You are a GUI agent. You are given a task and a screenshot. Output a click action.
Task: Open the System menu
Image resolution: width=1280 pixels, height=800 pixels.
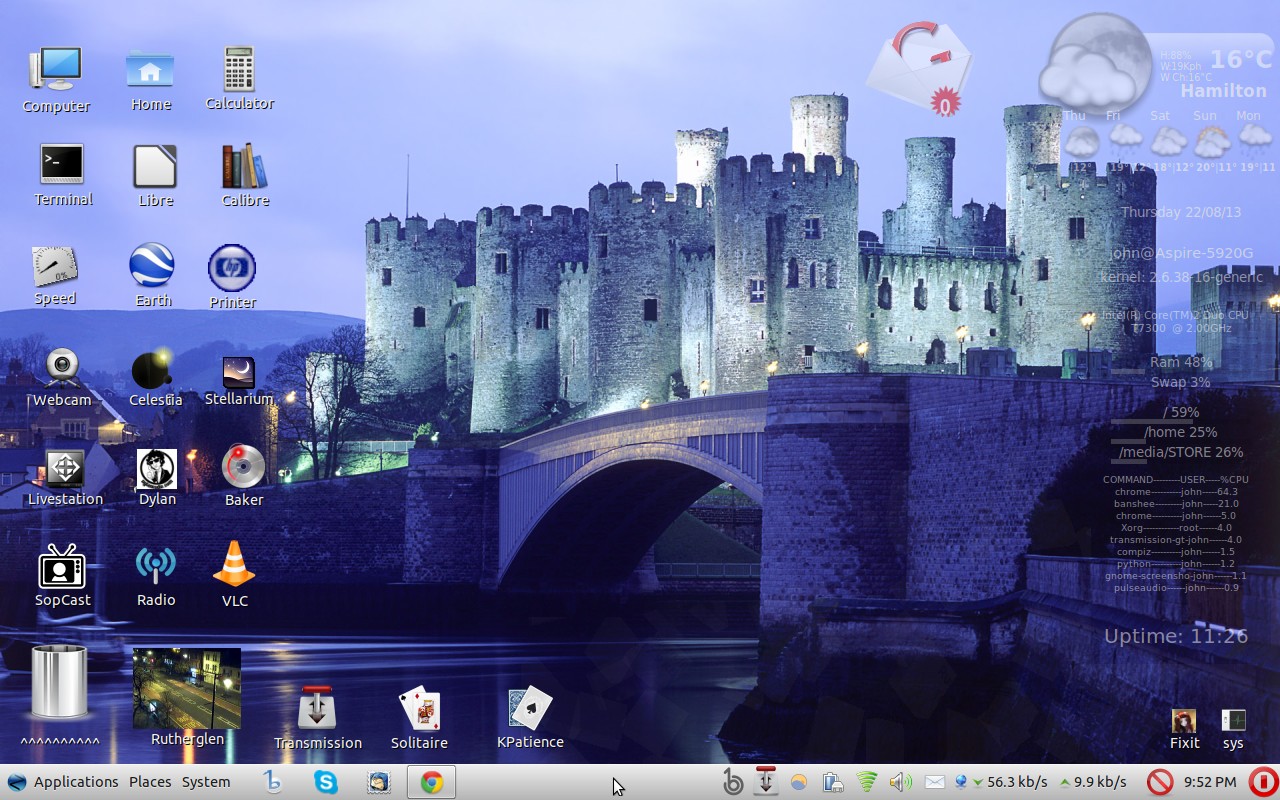pyautogui.click(x=206, y=782)
